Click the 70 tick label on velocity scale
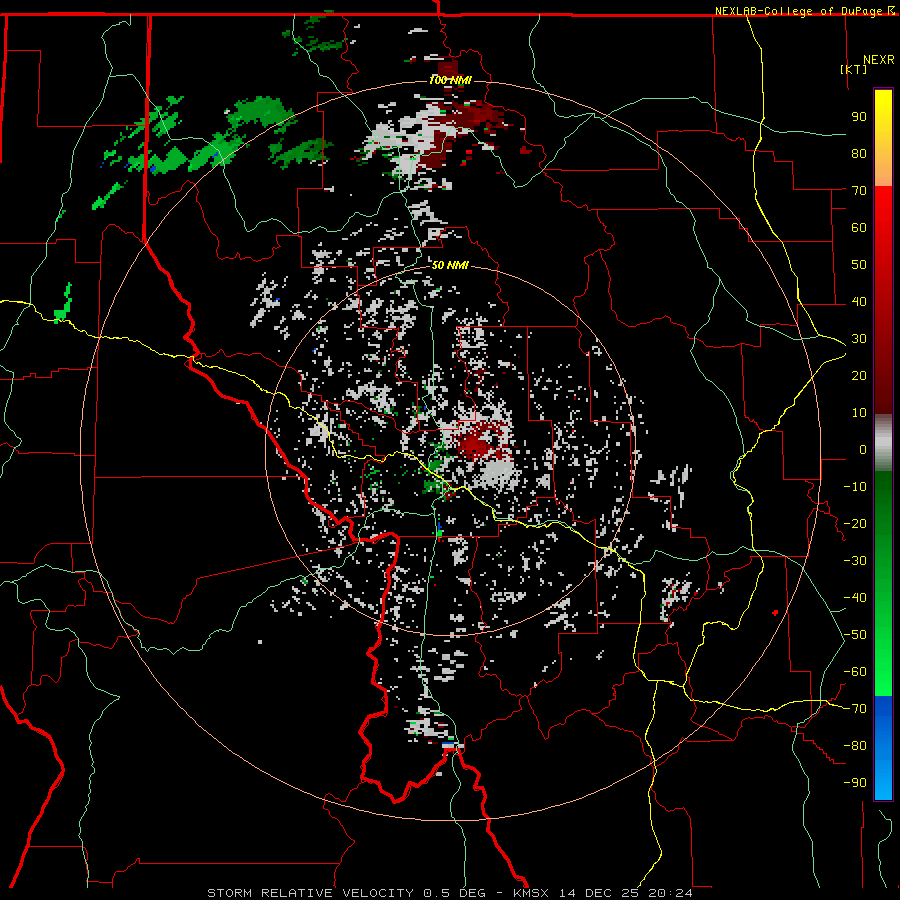900x900 pixels. 859,191
